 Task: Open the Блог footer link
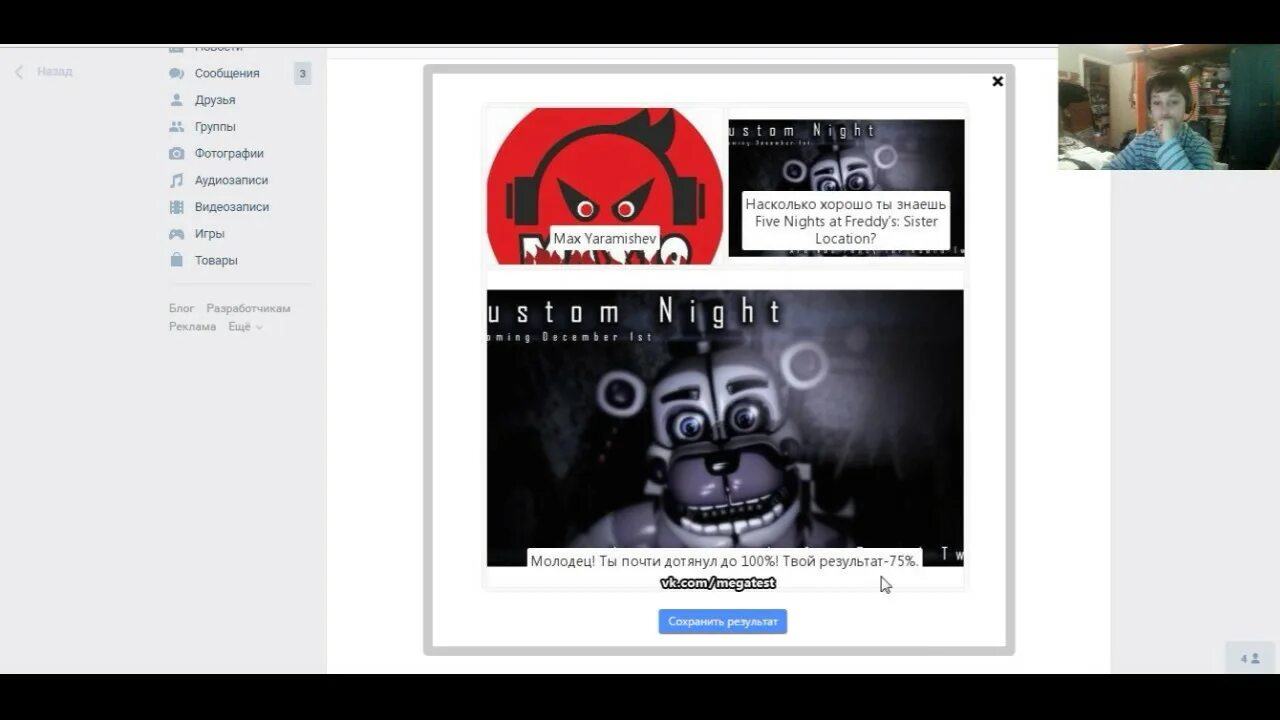click(181, 309)
